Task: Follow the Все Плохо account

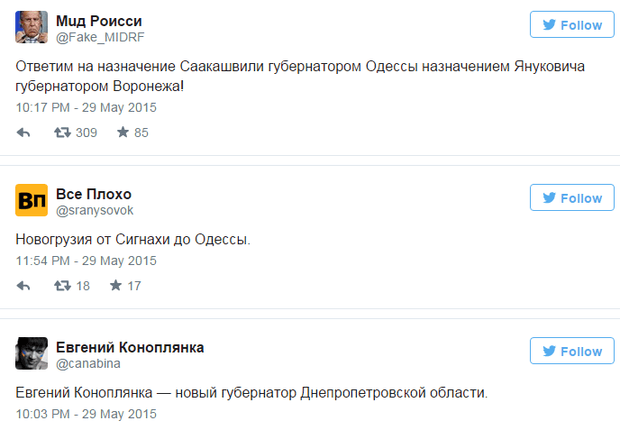Action: pyautogui.click(x=571, y=198)
